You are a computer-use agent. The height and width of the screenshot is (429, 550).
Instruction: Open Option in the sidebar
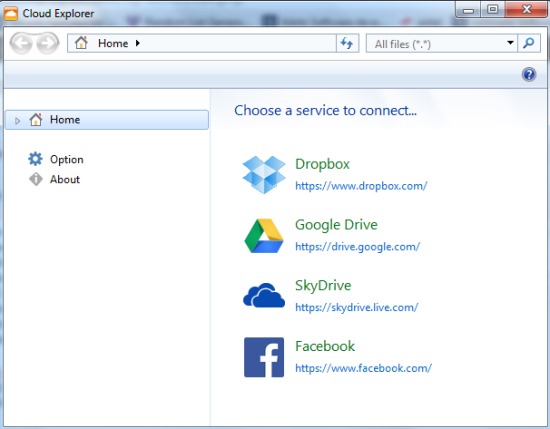67,159
